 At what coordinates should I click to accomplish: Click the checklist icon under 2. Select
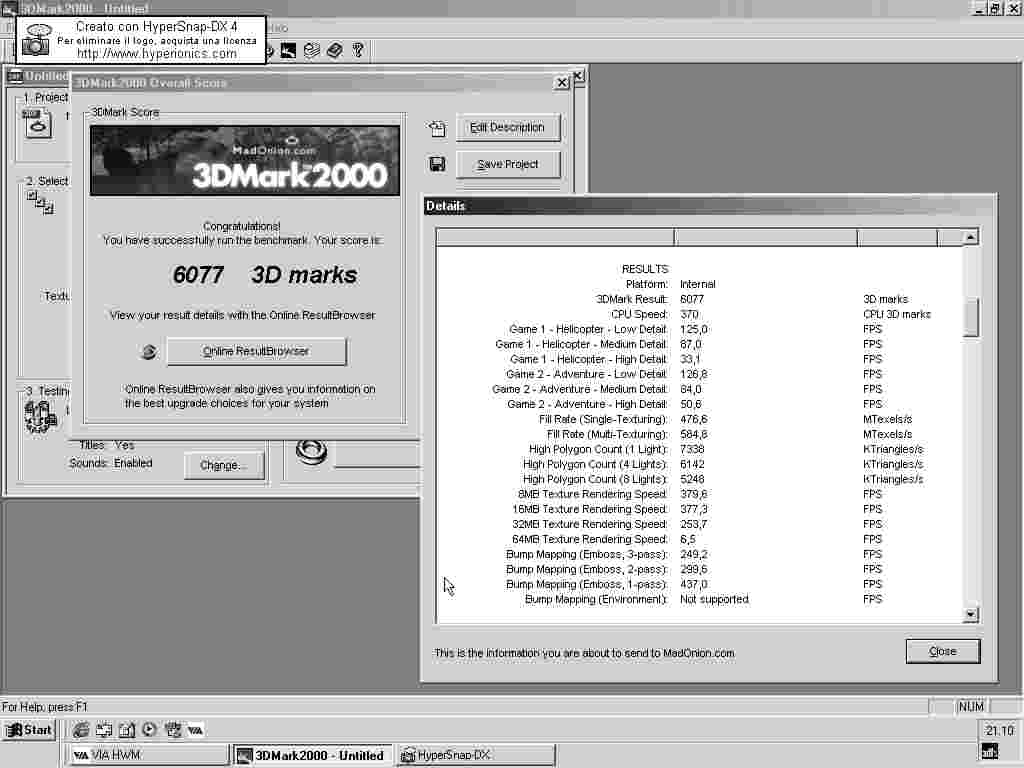(40, 202)
